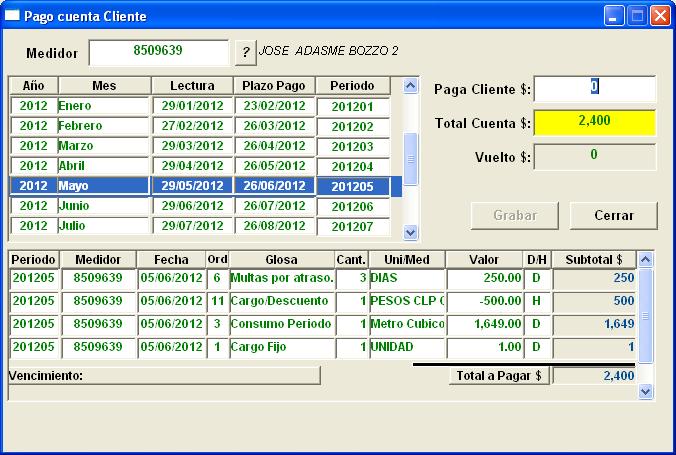Click the Plazo Pago column header
The height and width of the screenshot is (455, 676).
point(275,86)
